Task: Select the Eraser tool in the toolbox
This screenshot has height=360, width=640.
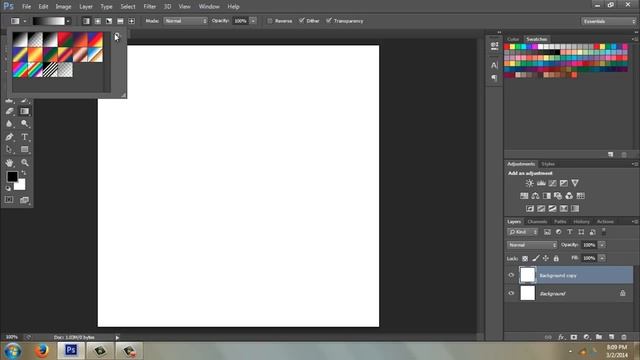Action: click(x=9, y=111)
